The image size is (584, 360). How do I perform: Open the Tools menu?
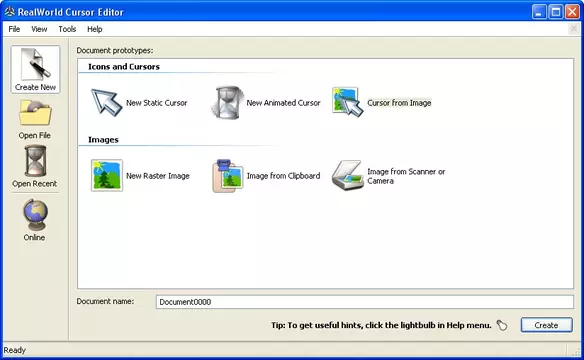[x=67, y=29]
